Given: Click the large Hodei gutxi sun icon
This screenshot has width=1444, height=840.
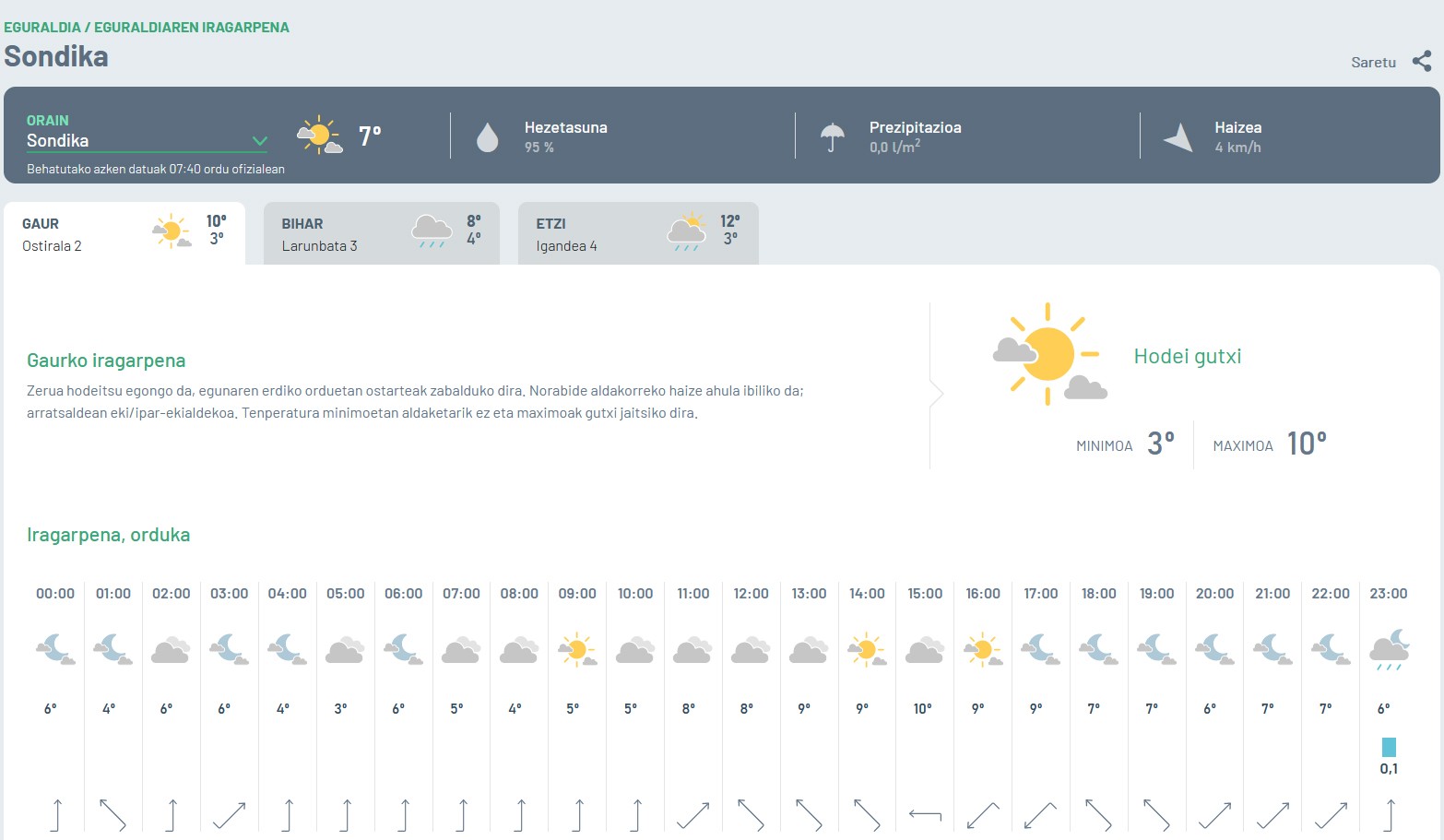Looking at the screenshot, I should pyautogui.click(x=1049, y=354).
